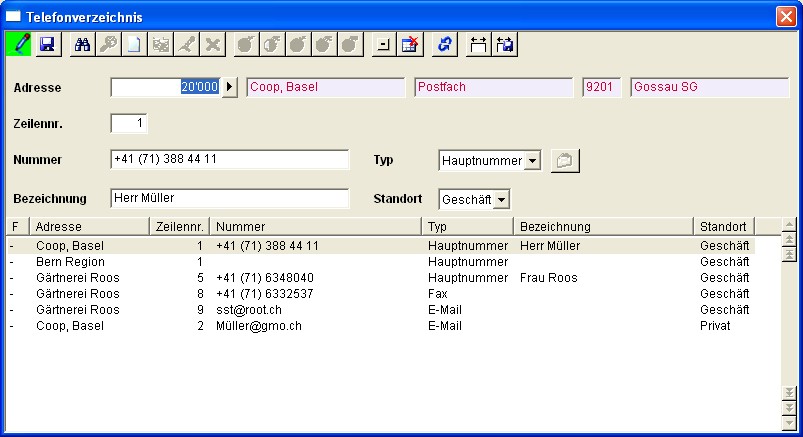The height and width of the screenshot is (437, 803).
Task: Create a new record with the blank page icon
Action: pos(134,44)
